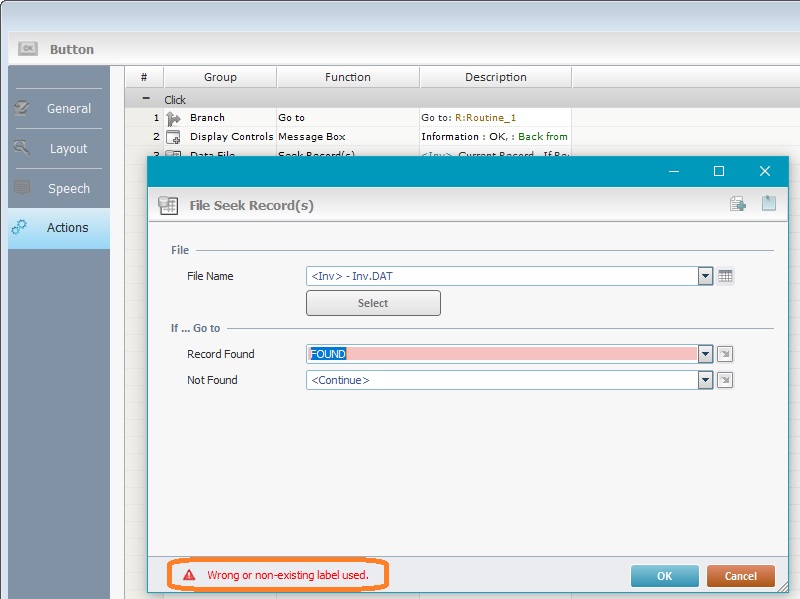Click the Display Controls icon in row 2
Viewport: 800px width, 599px height.
[173, 137]
